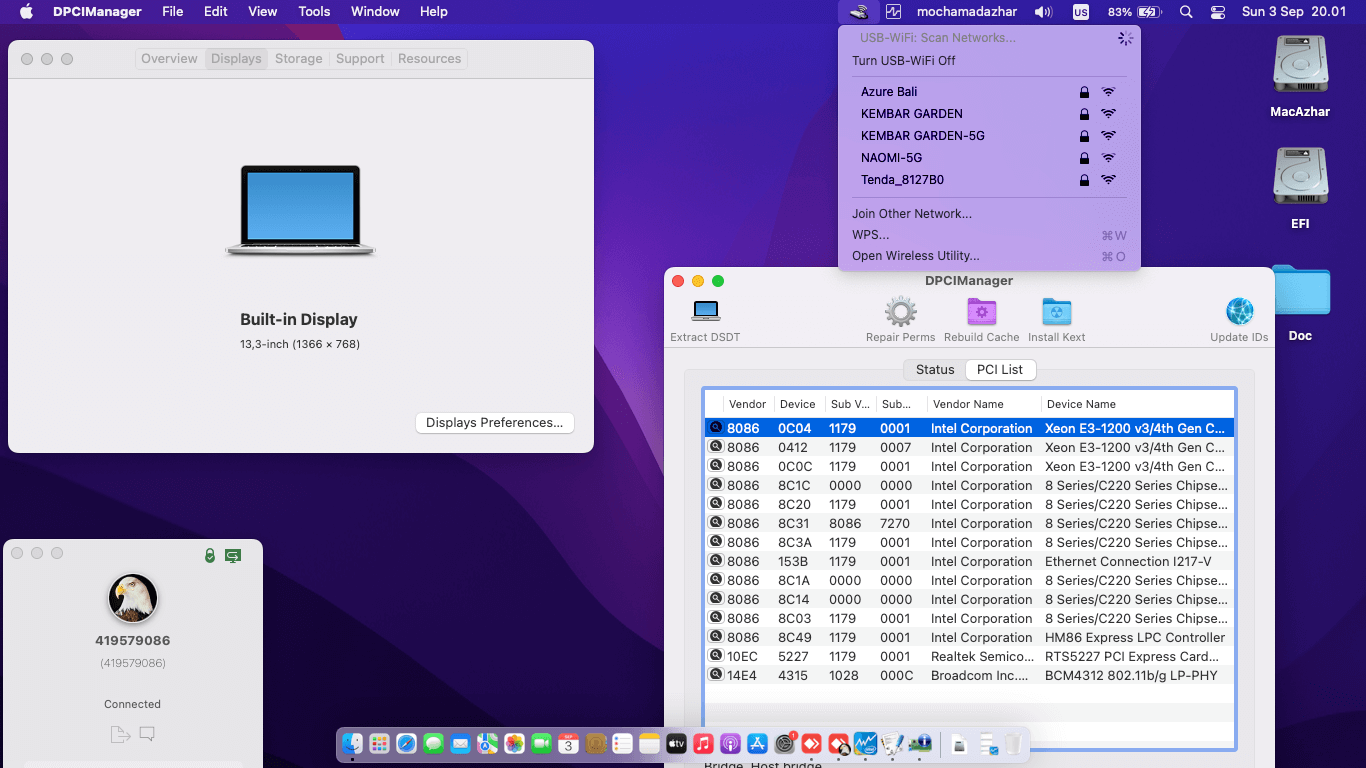1366x768 pixels.
Task: Switch to the Resources tab
Action: coord(429,59)
